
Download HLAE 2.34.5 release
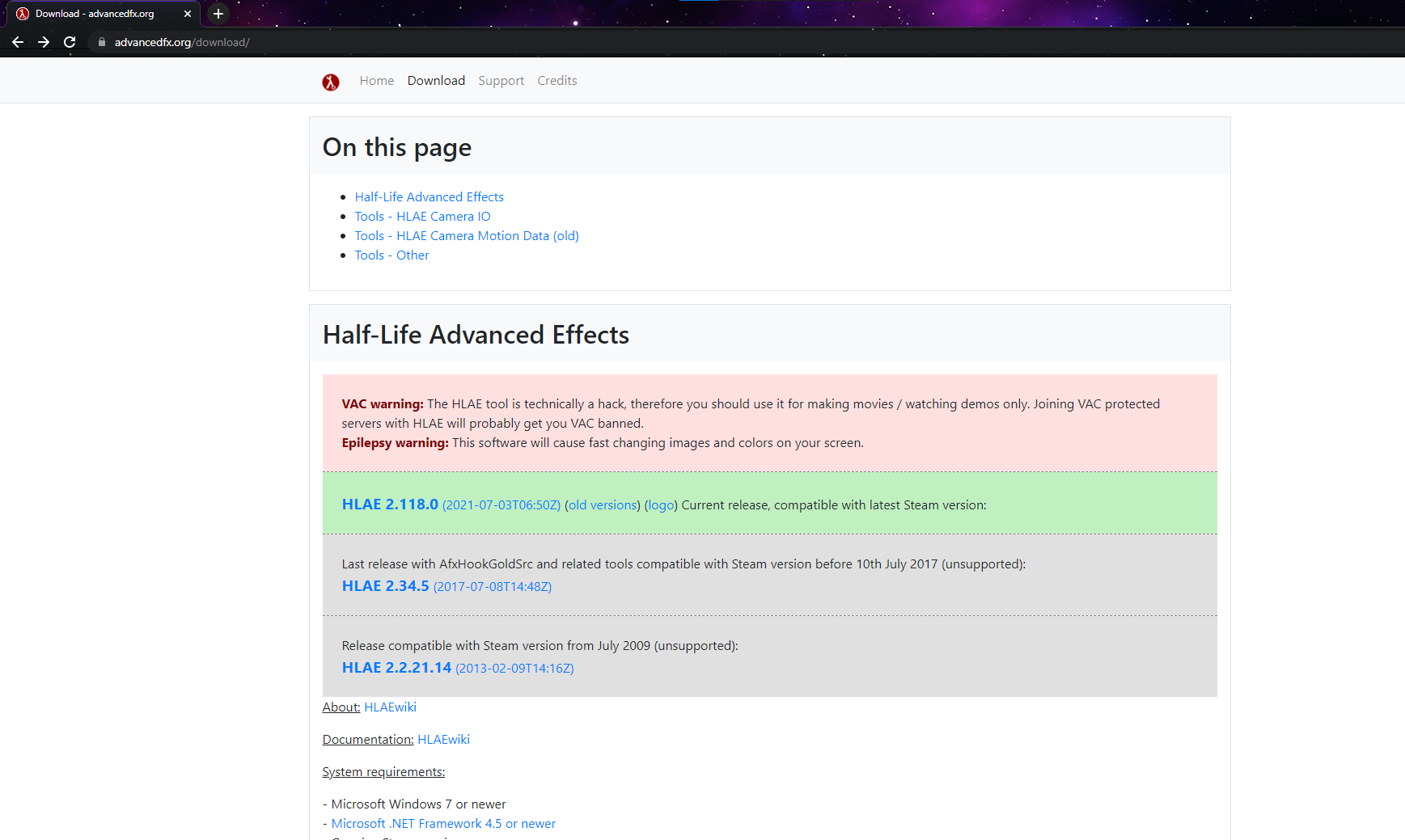click(x=385, y=586)
